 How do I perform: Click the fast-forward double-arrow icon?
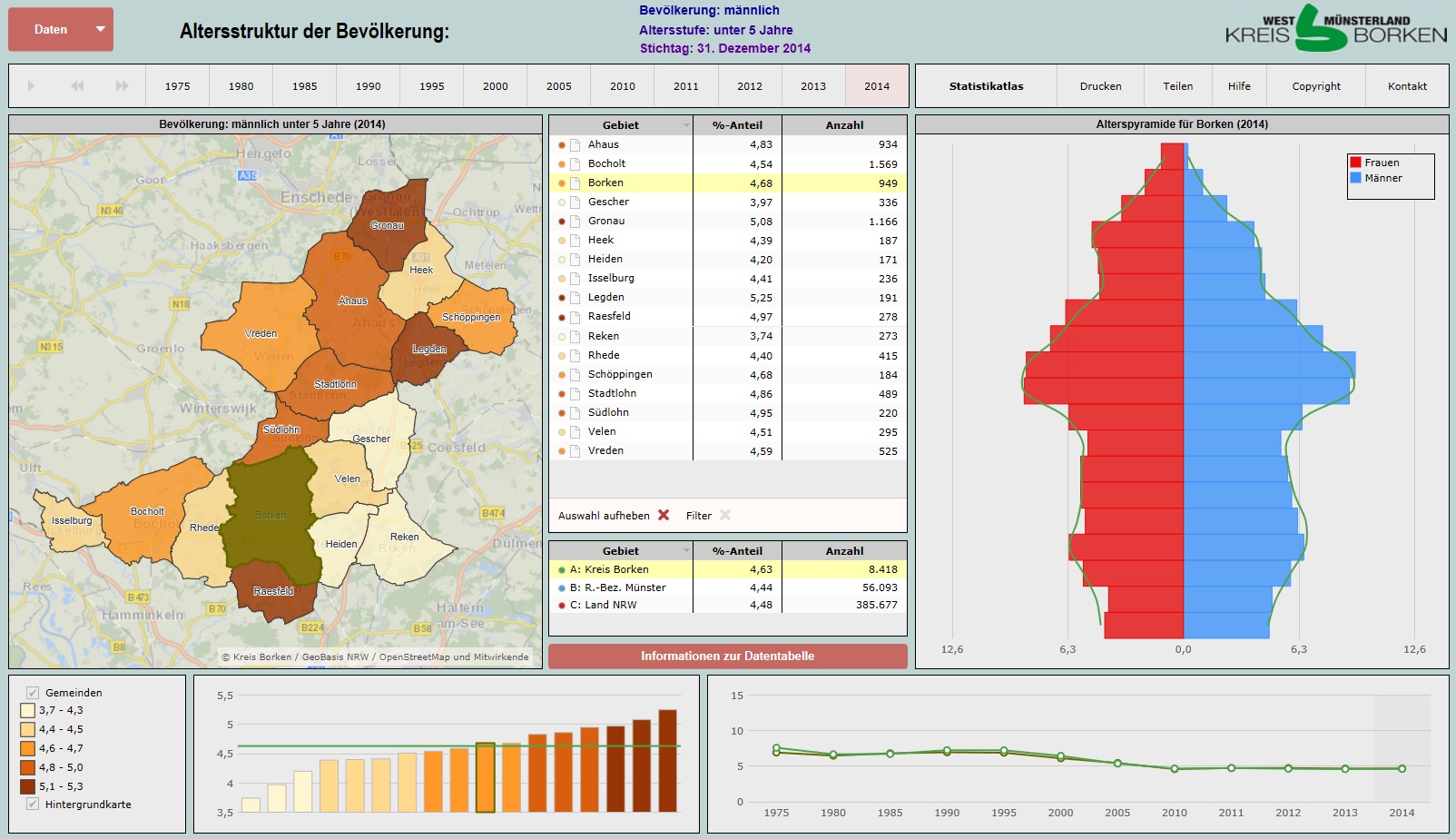pos(122,86)
